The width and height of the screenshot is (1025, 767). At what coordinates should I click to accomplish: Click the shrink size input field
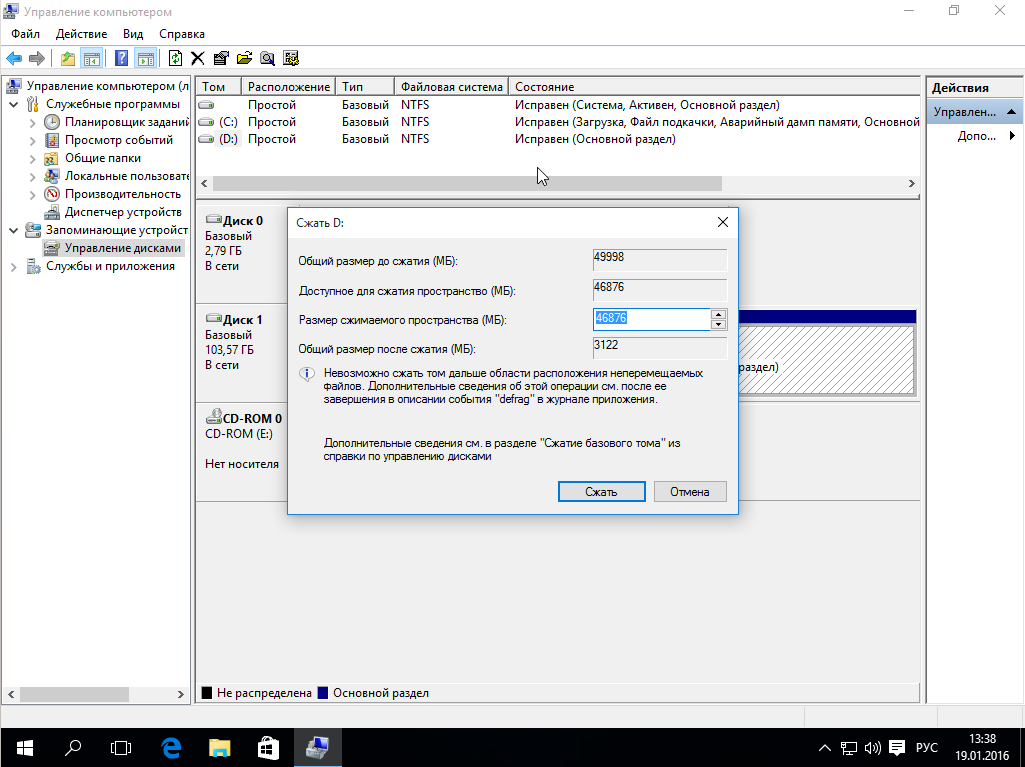point(651,319)
